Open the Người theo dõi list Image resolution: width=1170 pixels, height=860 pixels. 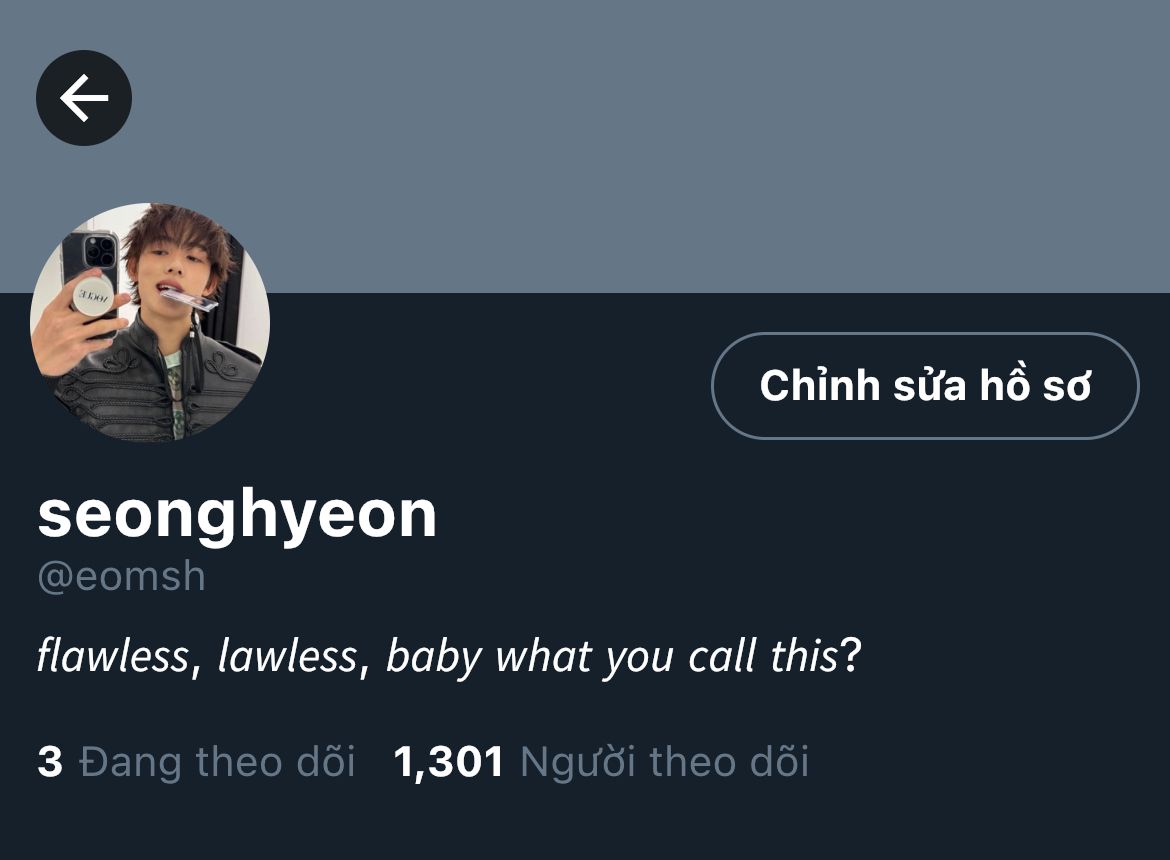tap(664, 762)
